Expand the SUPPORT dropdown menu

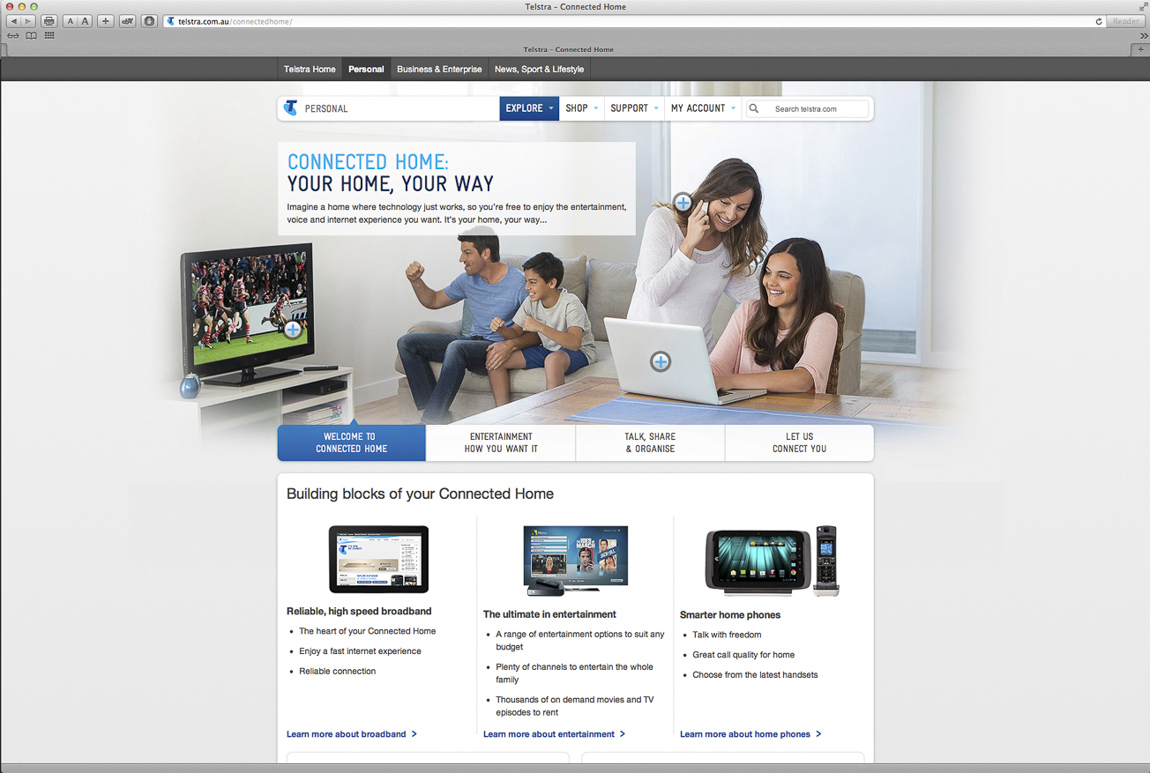pyautogui.click(x=634, y=108)
